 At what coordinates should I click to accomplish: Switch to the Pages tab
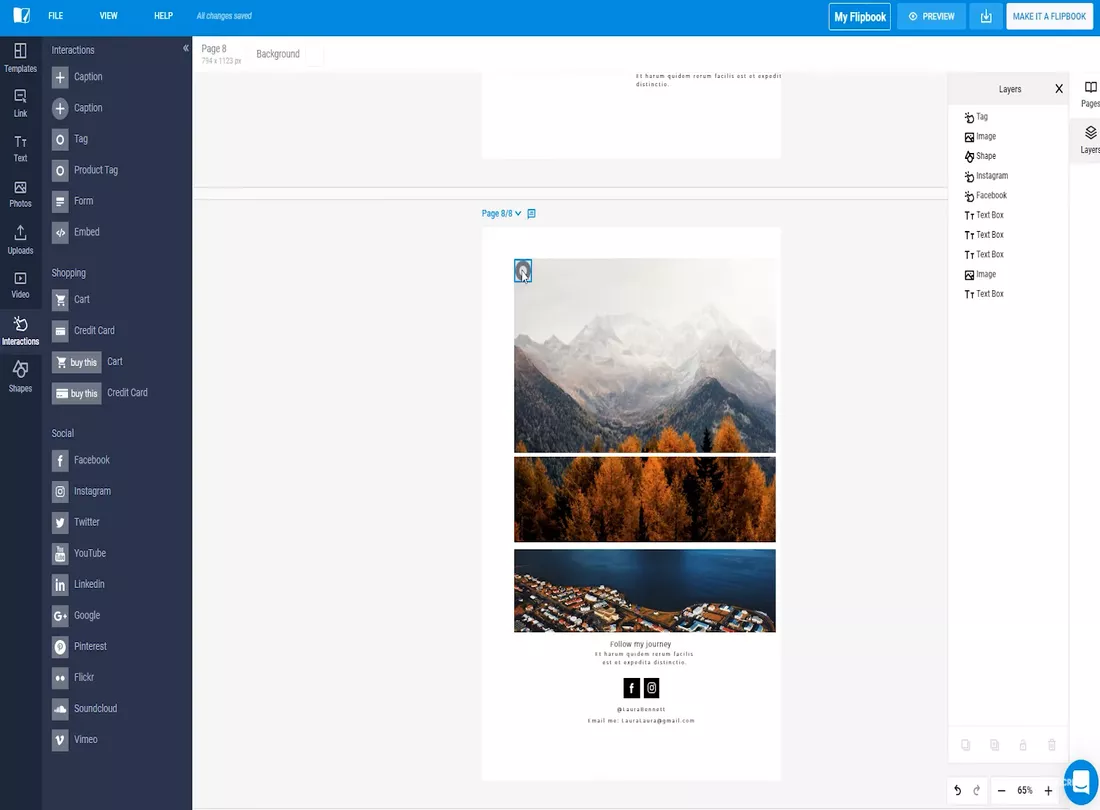[x=1090, y=94]
